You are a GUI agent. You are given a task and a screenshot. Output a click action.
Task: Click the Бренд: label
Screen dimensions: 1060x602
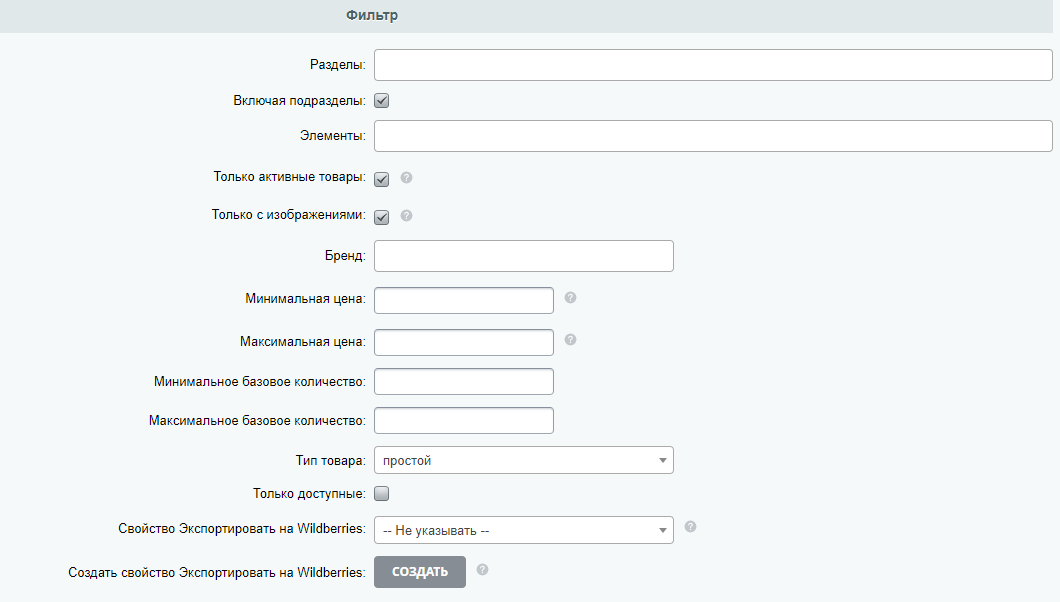[x=345, y=256]
